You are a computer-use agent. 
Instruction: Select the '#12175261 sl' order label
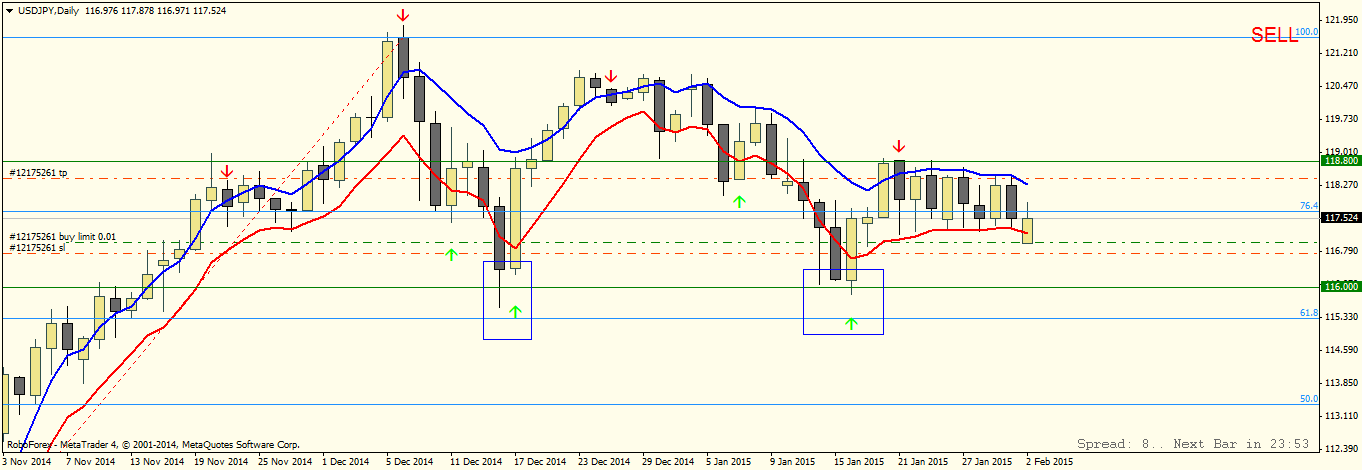point(37,247)
